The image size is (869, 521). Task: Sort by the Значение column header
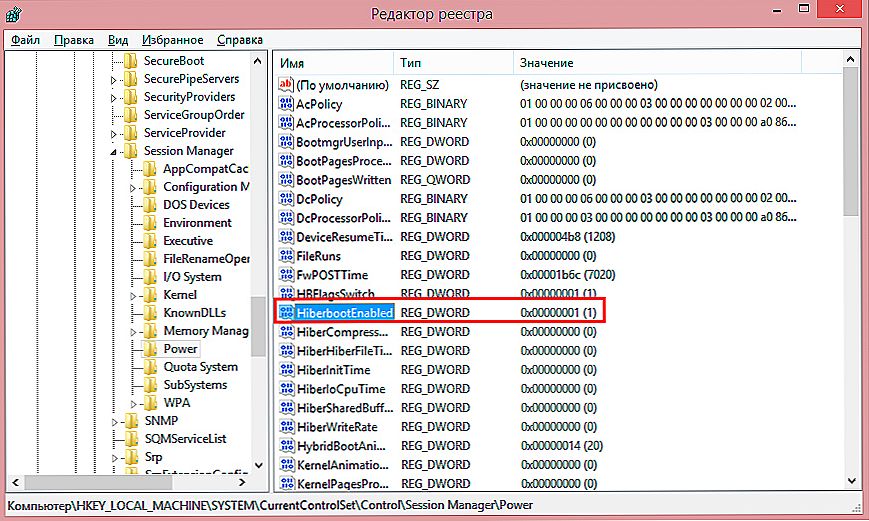pos(657,63)
